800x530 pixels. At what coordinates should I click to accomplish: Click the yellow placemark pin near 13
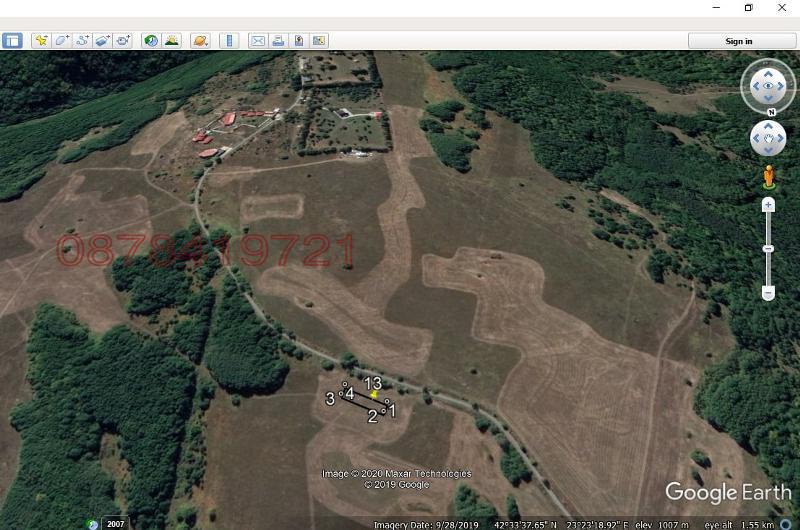point(373,396)
